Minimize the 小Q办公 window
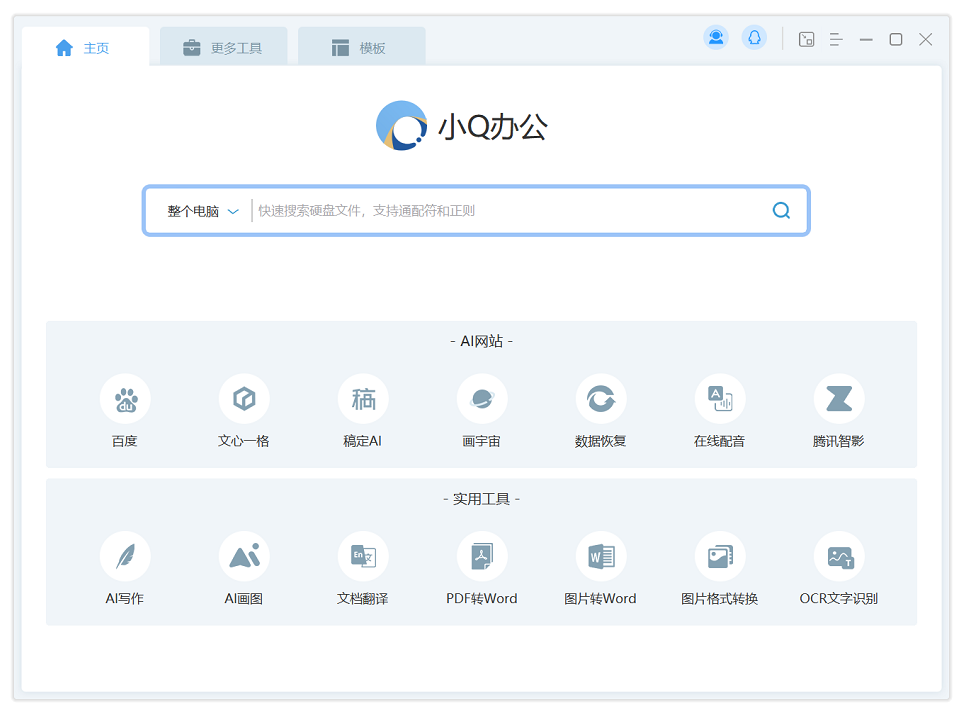 [x=866, y=39]
